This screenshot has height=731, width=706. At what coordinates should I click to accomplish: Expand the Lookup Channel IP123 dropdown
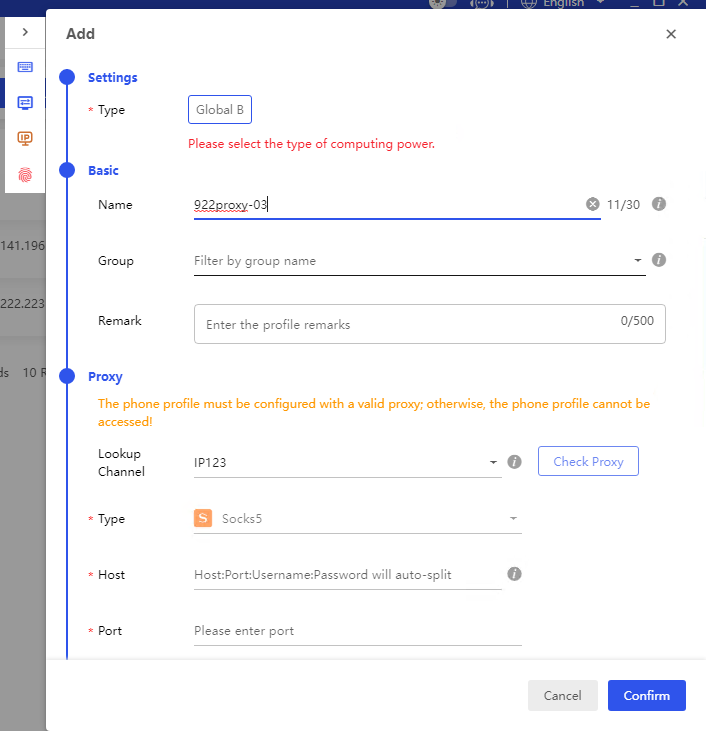point(346,462)
